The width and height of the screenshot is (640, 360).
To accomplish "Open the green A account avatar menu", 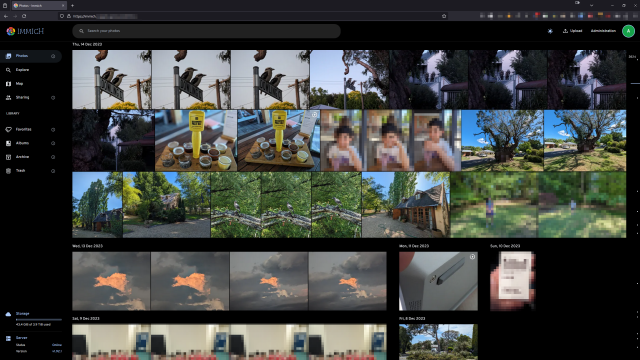I will [x=628, y=31].
